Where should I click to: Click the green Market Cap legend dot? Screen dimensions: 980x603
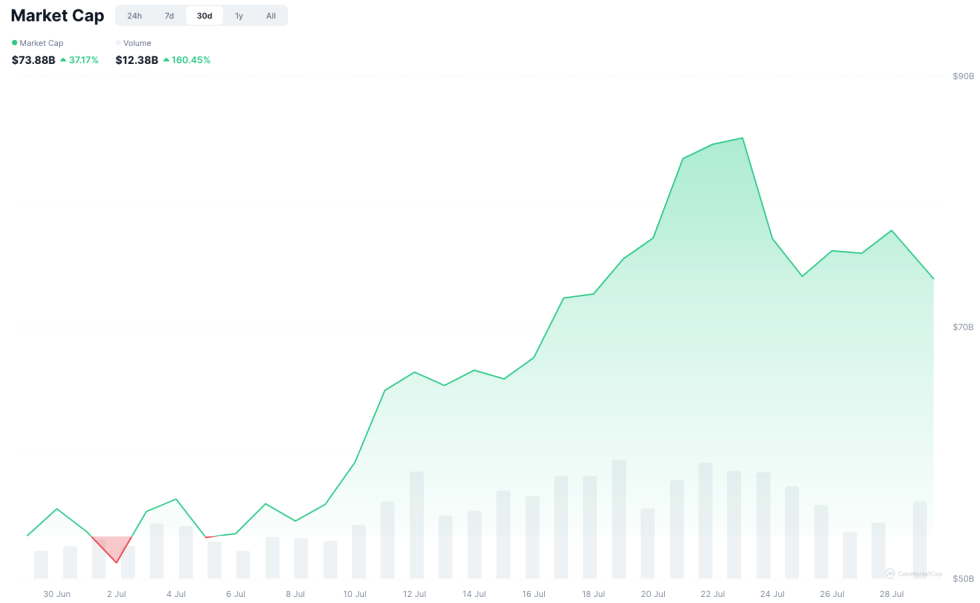tap(14, 43)
